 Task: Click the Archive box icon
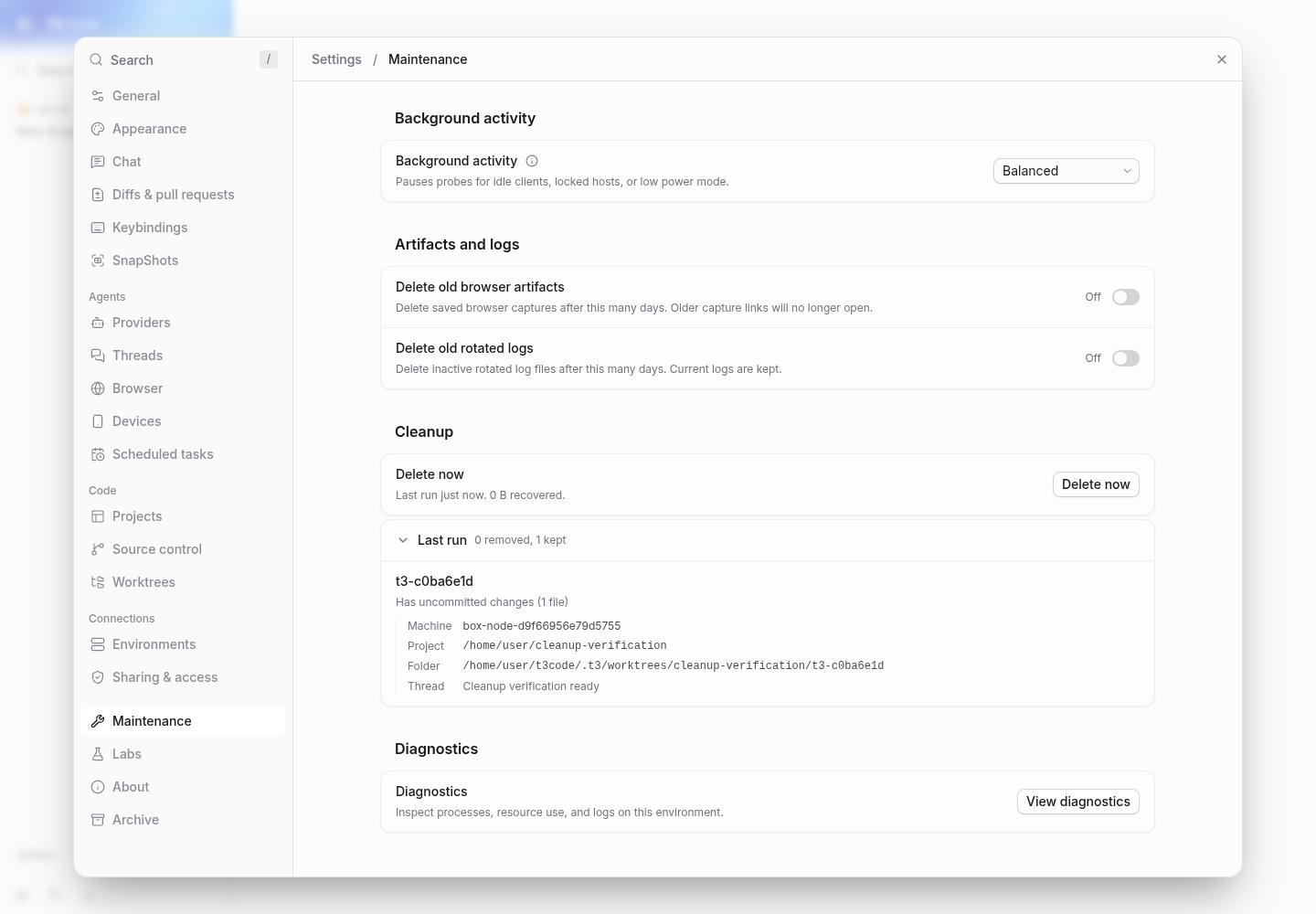[x=98, y=820]
